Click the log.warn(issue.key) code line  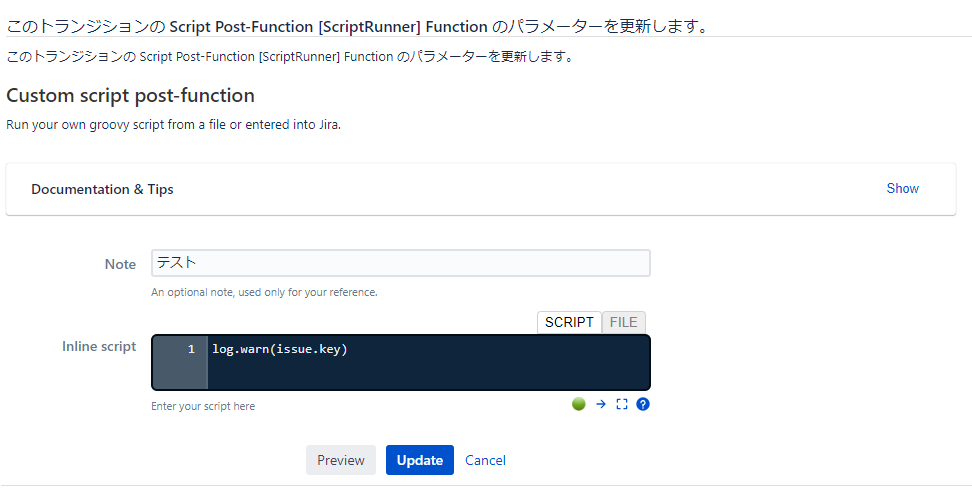click(280, 349)
